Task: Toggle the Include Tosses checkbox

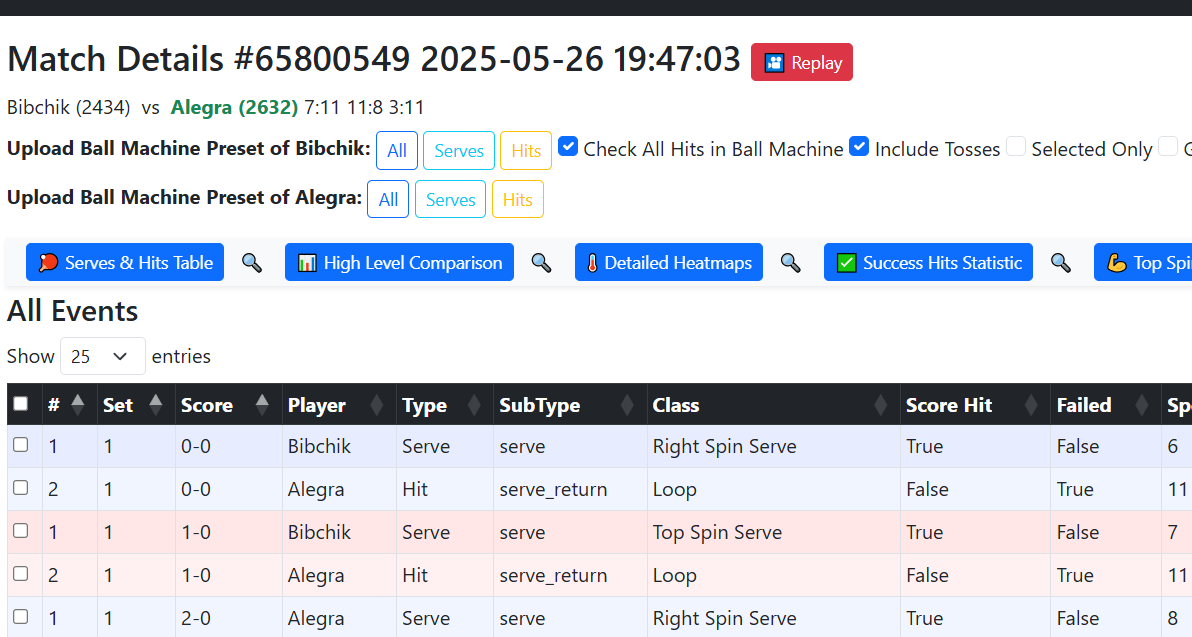Action: pos(859,147)
